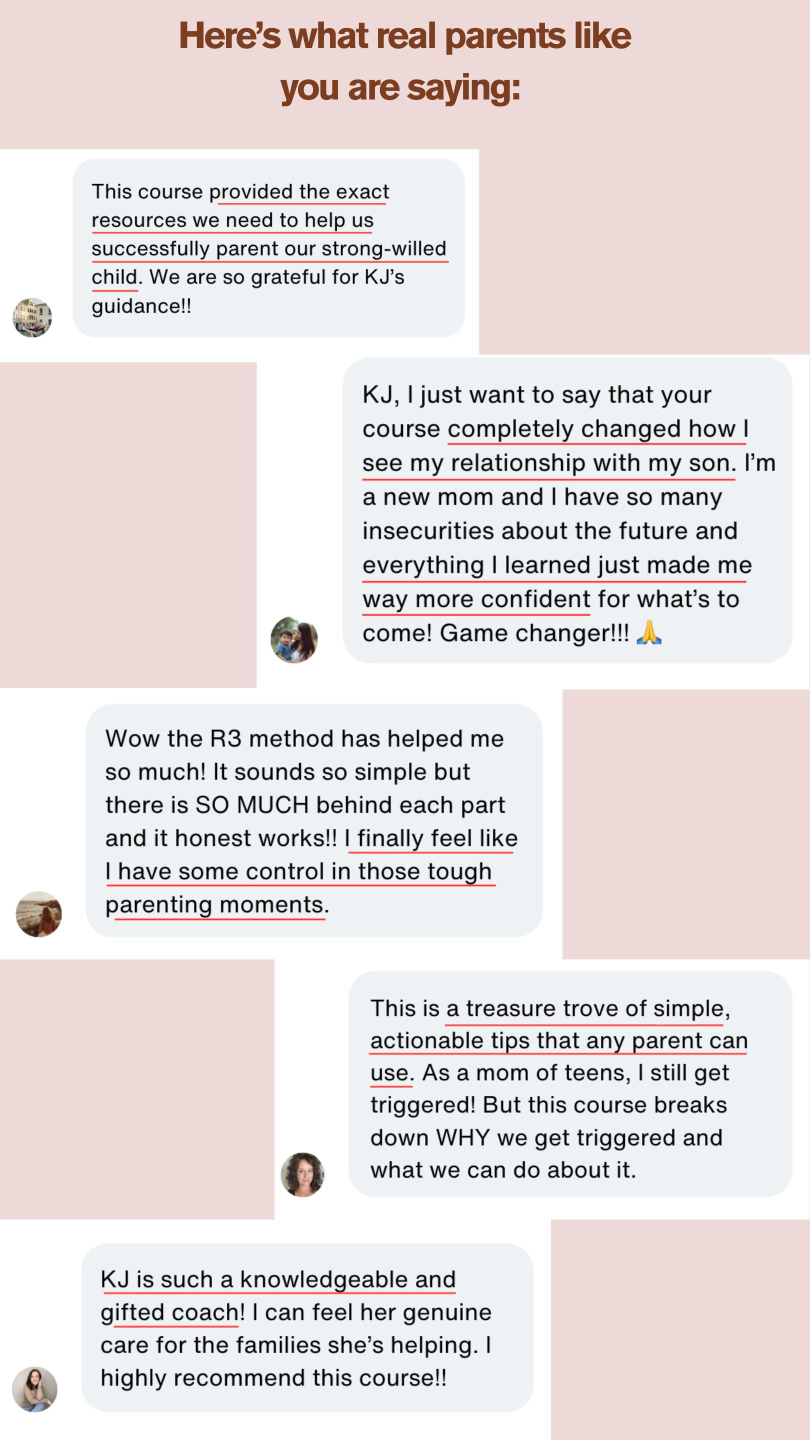Open the R3 method testimonial bubble
Screen dimensions: 810x1440
[314, 820]
